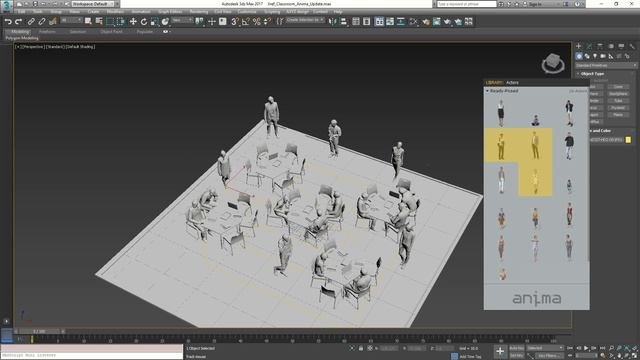Toggle Spinner Snap

point(267,22)
